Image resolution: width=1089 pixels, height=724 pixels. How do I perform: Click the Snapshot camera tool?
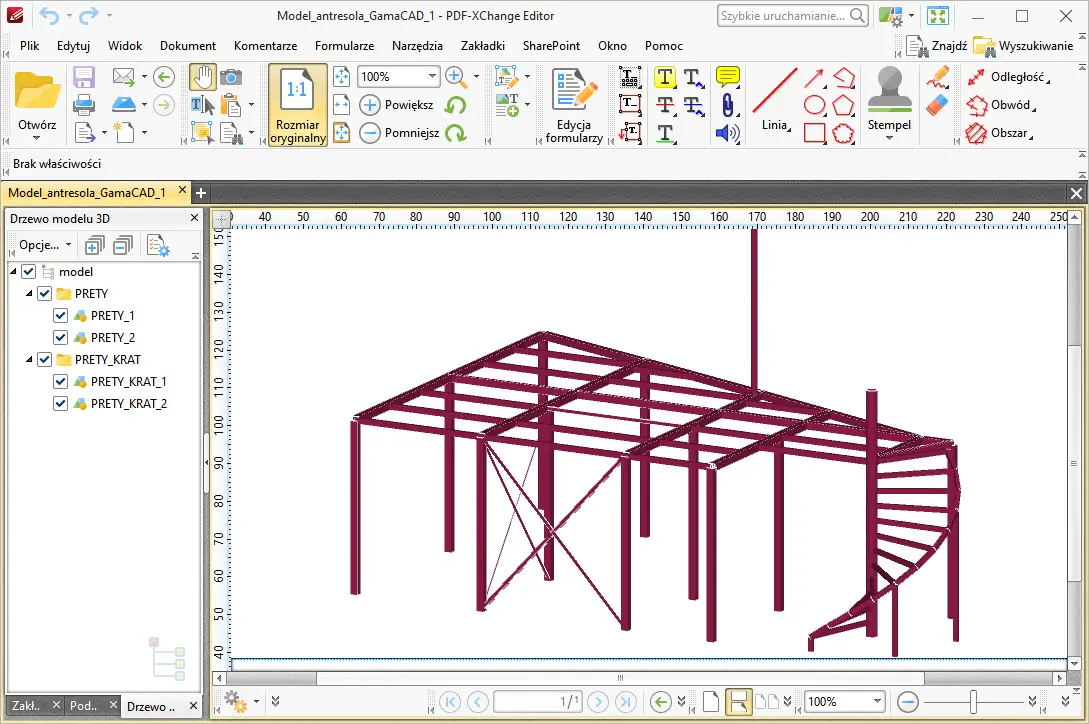click(x=231, y=77)
